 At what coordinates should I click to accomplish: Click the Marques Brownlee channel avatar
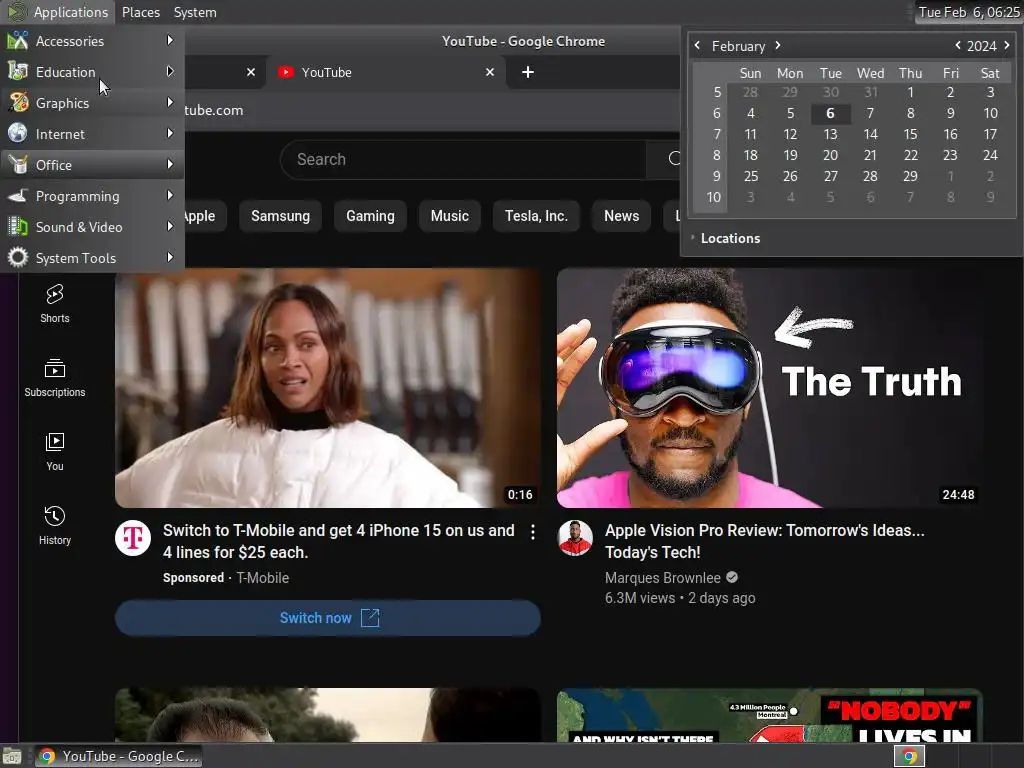point(575,538)
